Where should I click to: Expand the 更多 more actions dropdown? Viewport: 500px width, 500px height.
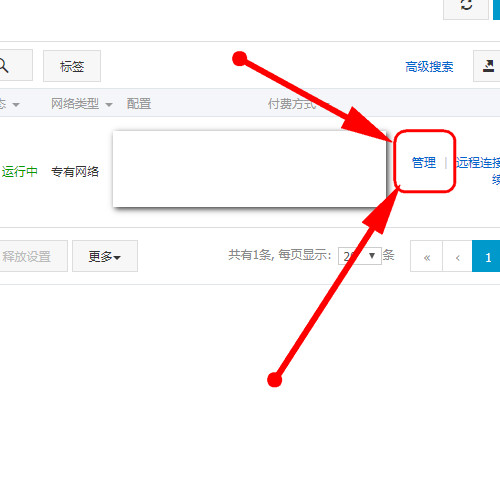coord(105,256)
